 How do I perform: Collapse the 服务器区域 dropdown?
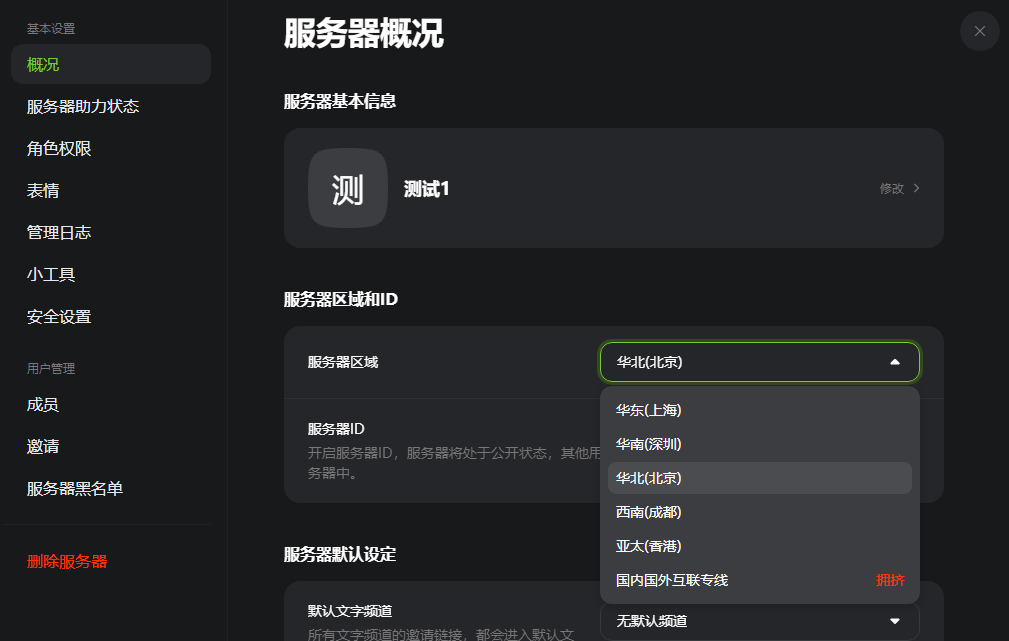(x=894, y=362)
